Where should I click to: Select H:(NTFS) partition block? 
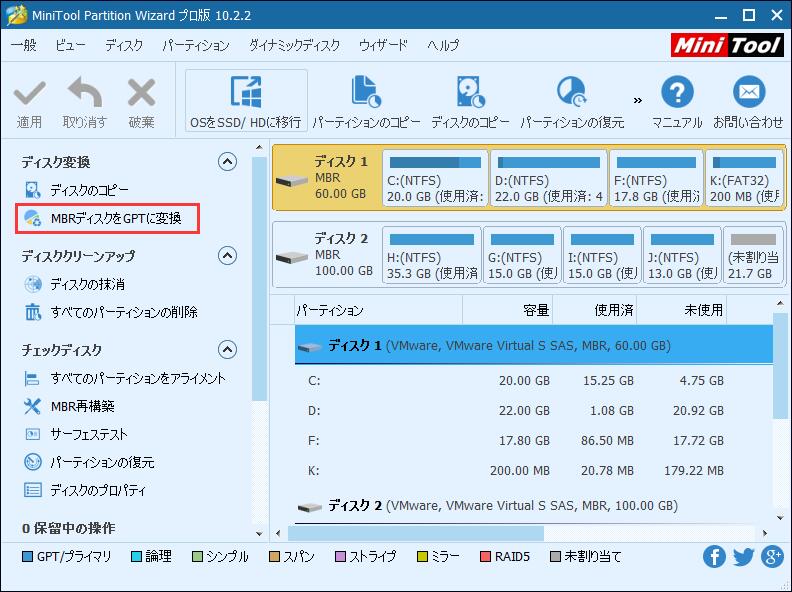pos(432,255)
